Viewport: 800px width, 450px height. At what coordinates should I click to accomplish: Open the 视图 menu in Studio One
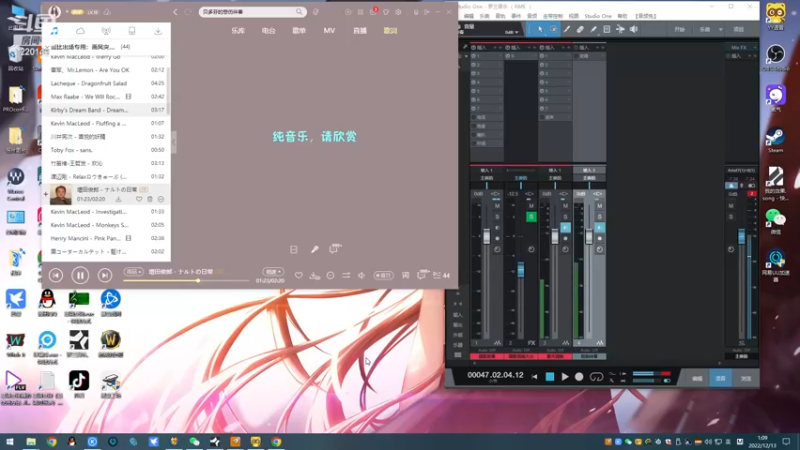pos(574,16)
